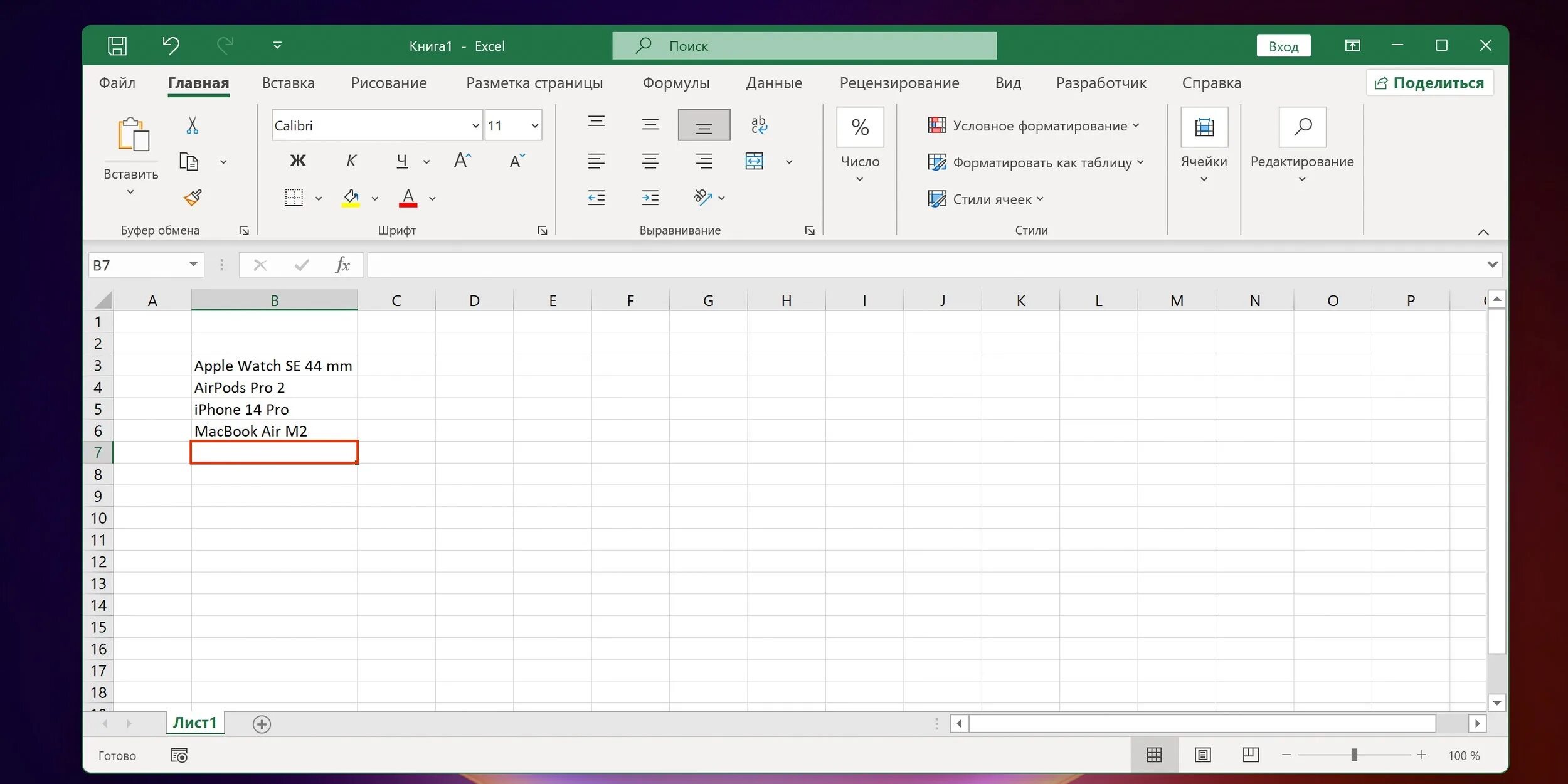1568x784 pixels.
Task: Select cell containing iPhone 14 Pro
Action: point(274,410)
